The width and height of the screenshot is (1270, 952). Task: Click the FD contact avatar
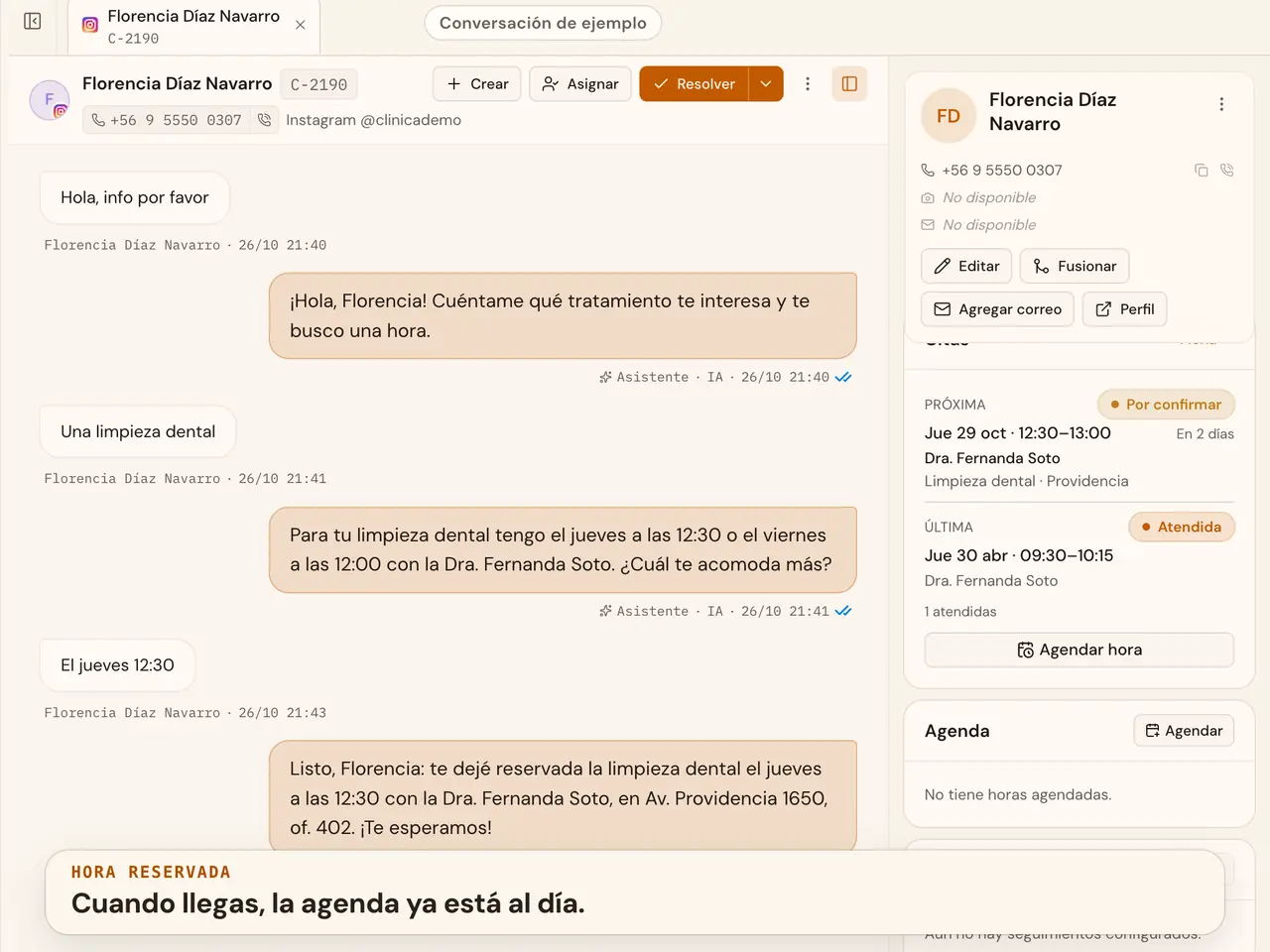pos(949,116)
